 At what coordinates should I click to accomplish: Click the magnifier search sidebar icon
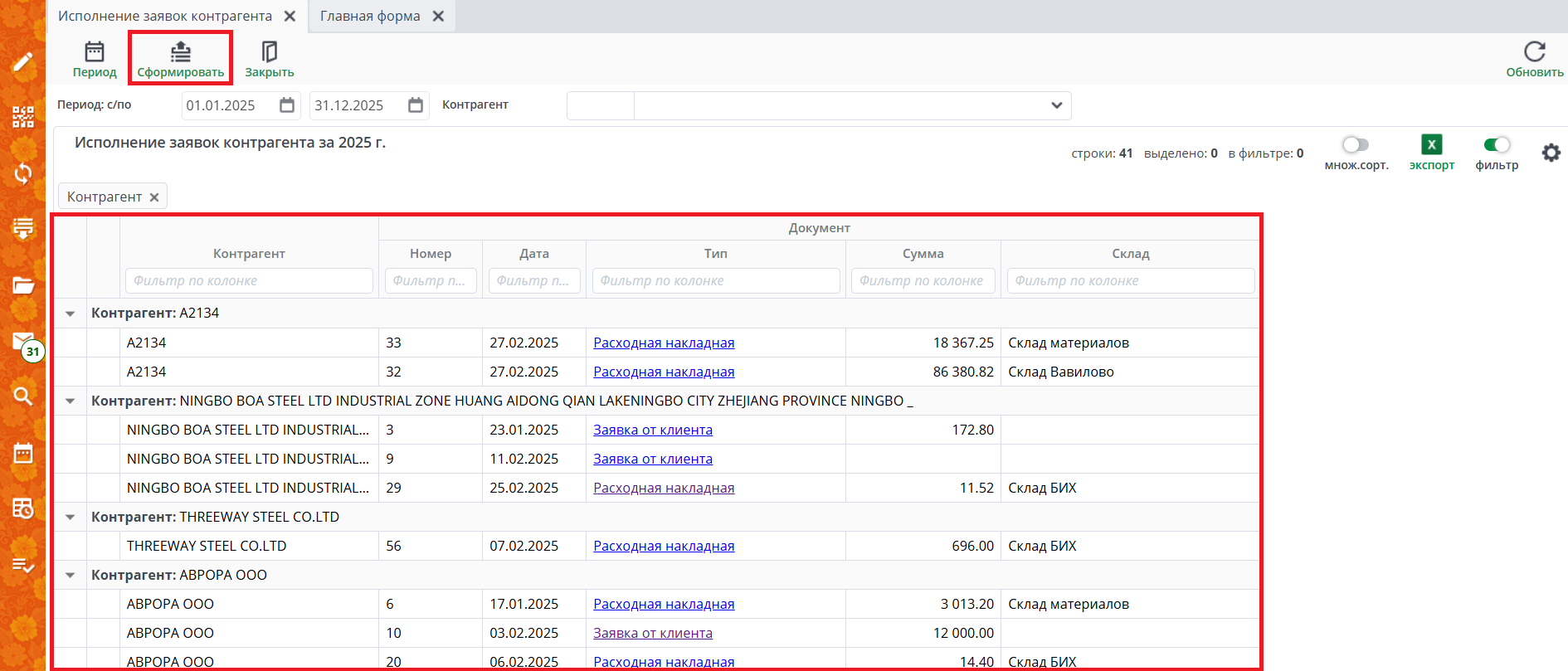[x=23, y=396]
